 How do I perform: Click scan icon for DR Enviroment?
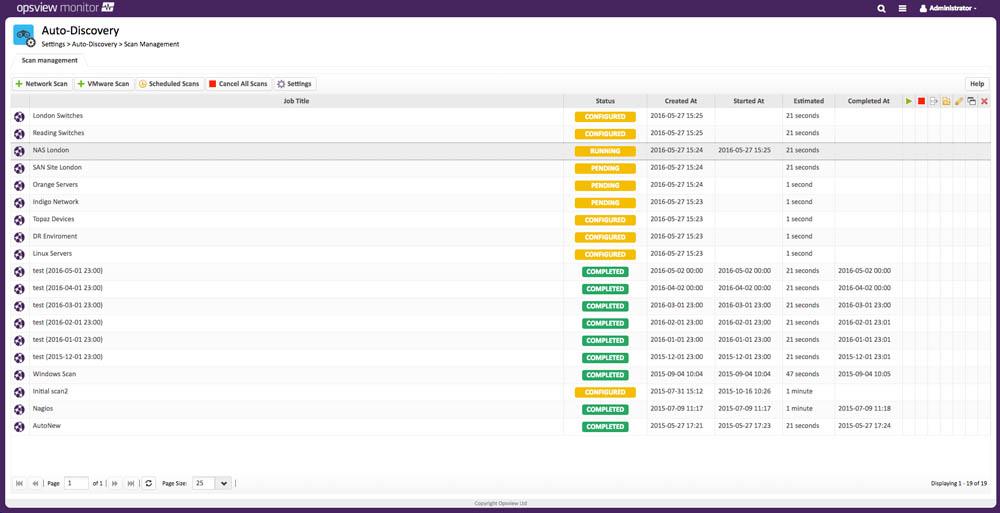coord(19,237)
